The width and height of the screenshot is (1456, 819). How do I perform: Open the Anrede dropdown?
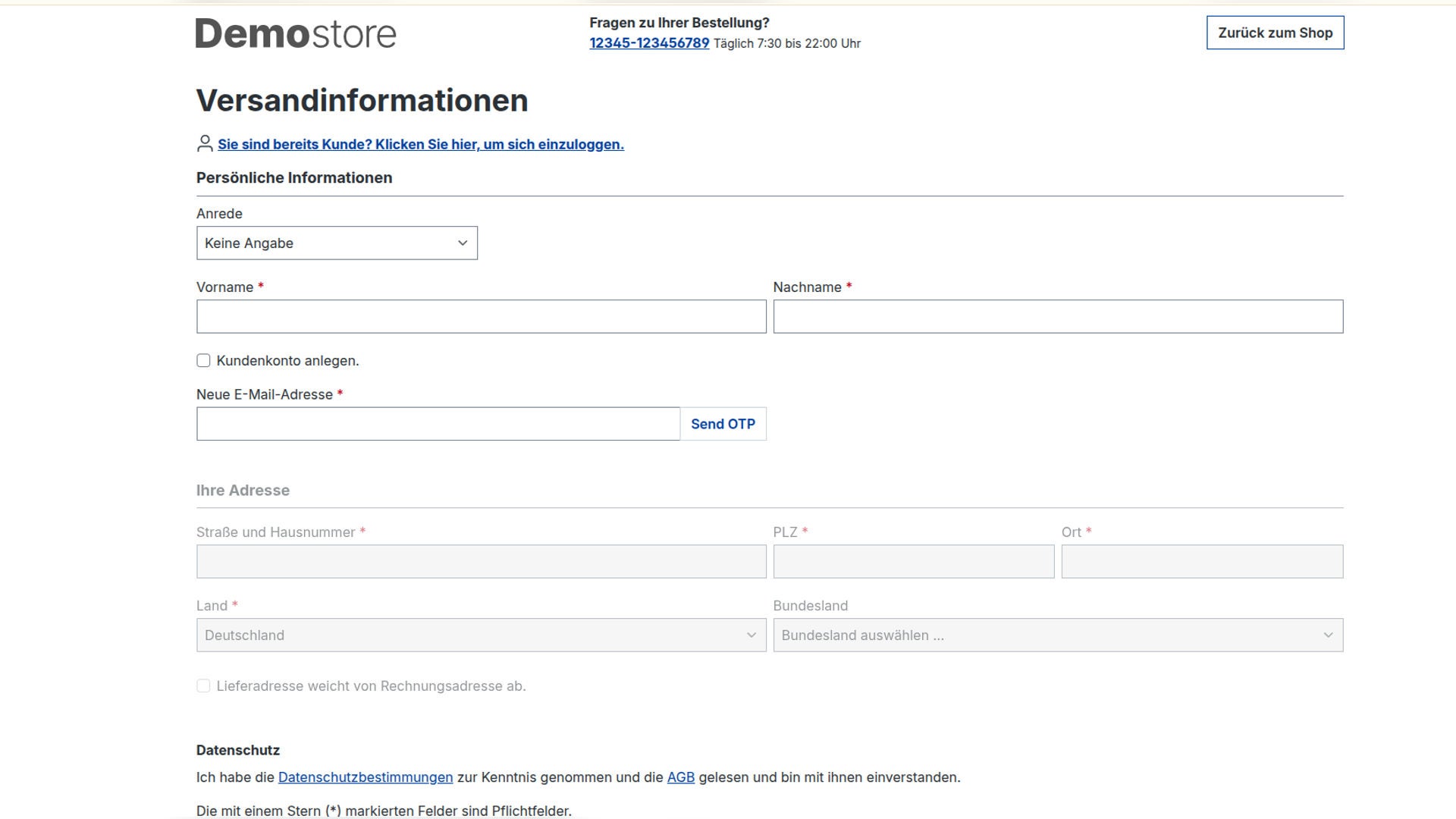337,243
